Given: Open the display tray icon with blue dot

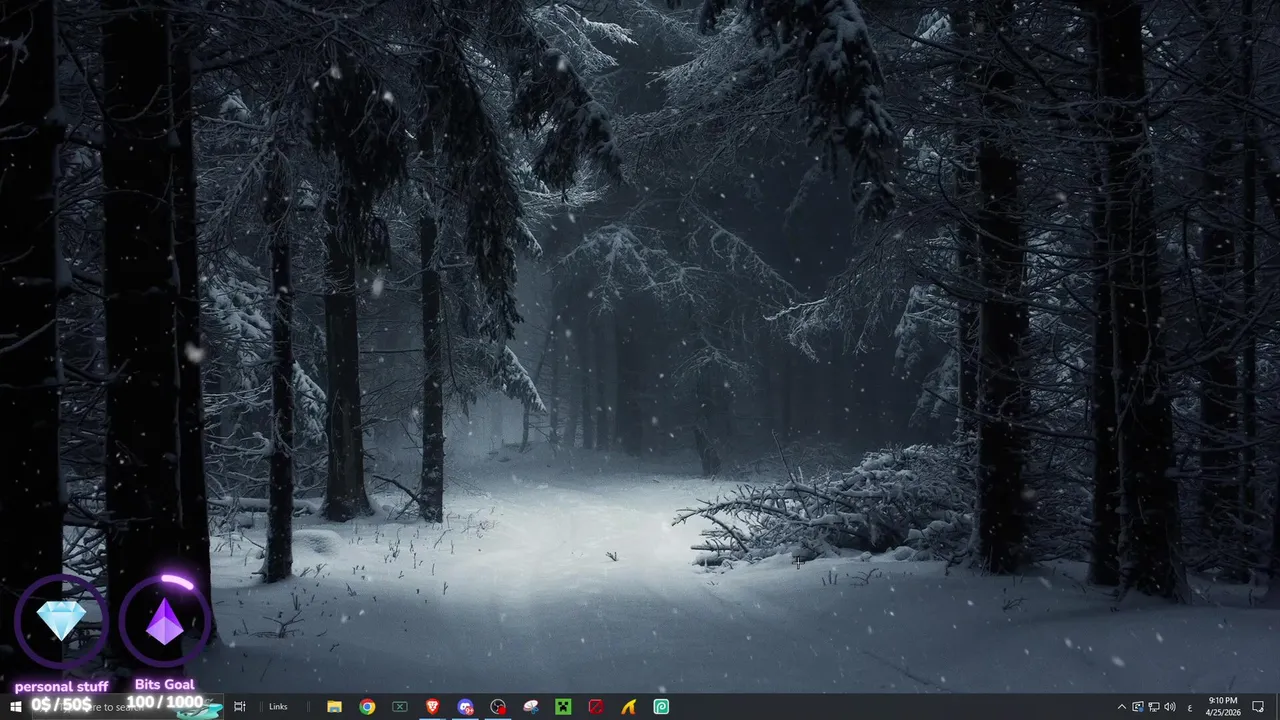Looking at the screenshot, I should tap(1137, 707).
